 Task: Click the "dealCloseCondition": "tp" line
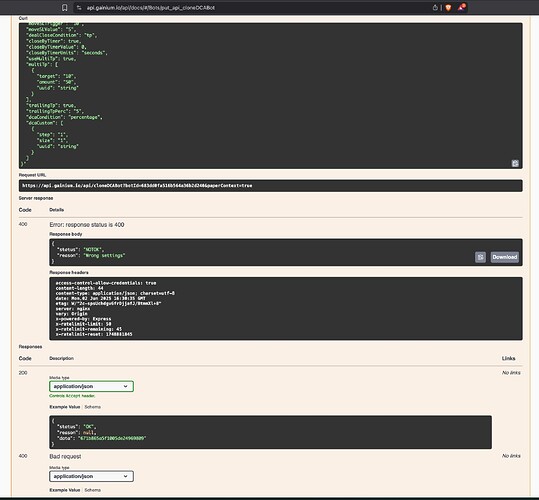(62, 35)
